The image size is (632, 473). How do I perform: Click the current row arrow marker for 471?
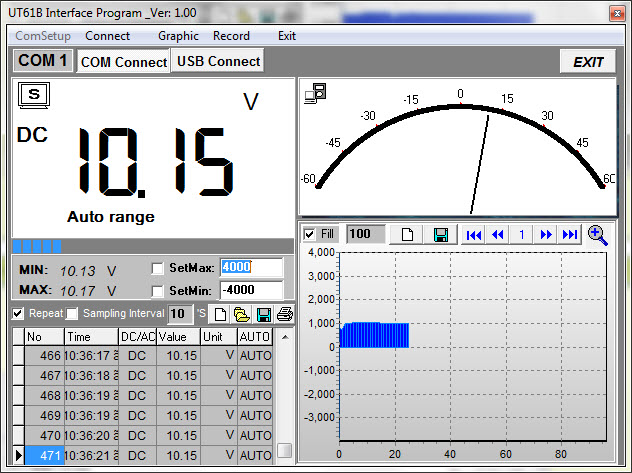coord(19,456)
